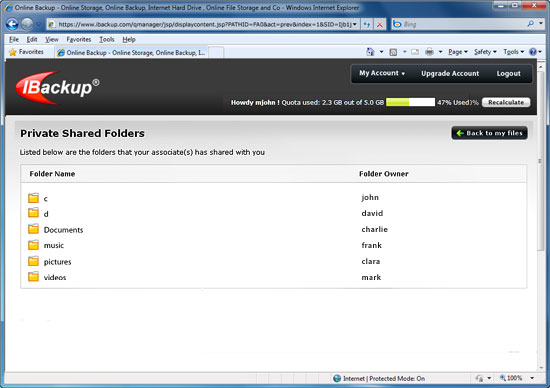Click the URL address field
Image resolution: width=550 pixels, height=388 pixels.
203,24
